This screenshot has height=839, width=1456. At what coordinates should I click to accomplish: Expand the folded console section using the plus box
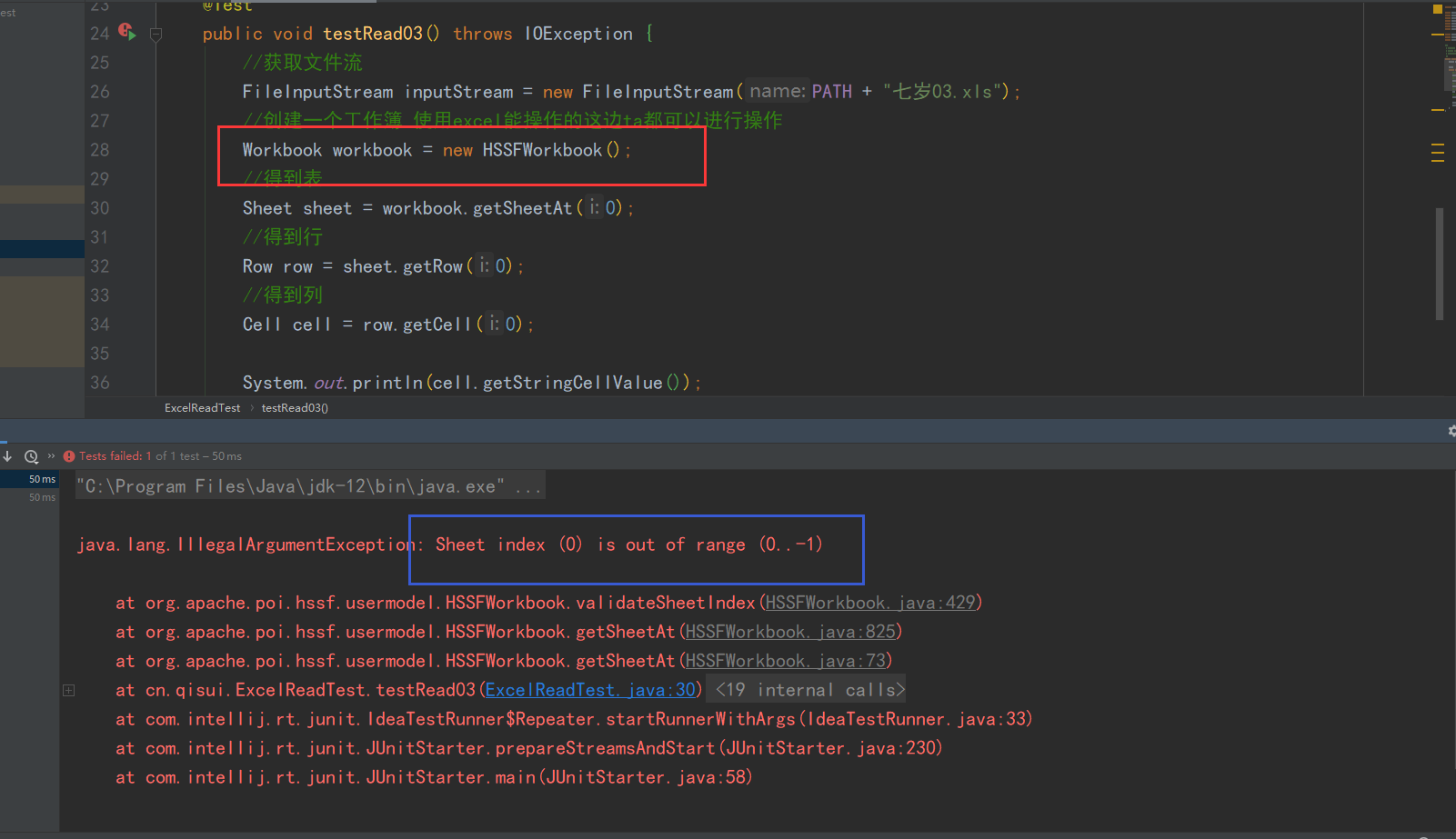point(68,690)
